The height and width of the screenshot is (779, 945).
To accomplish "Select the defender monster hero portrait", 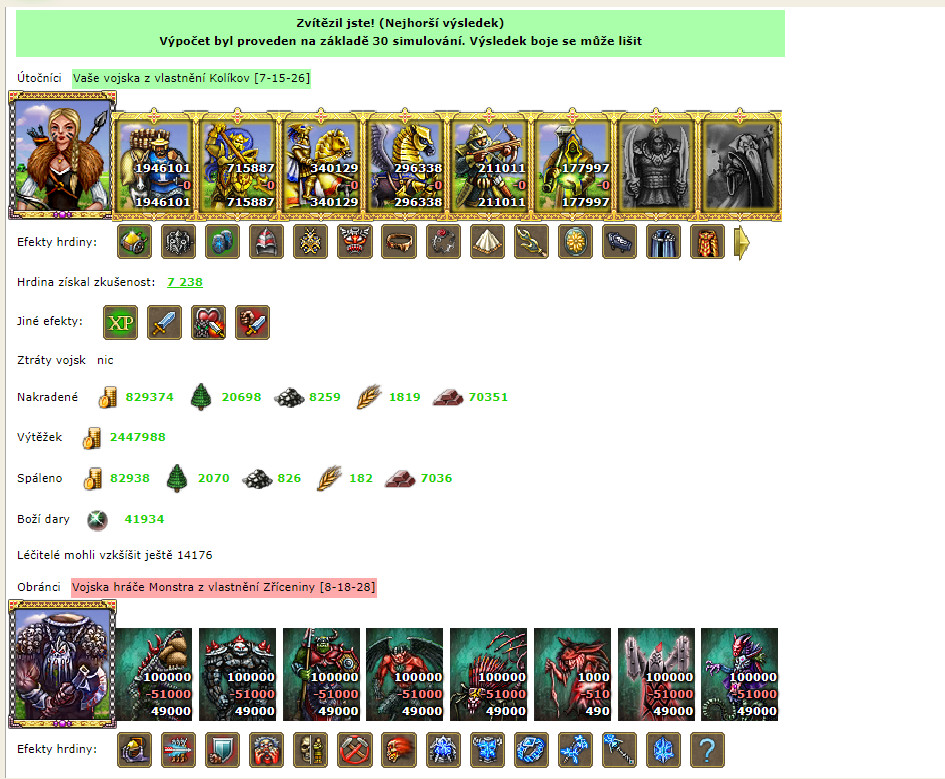I will (62, 664).
